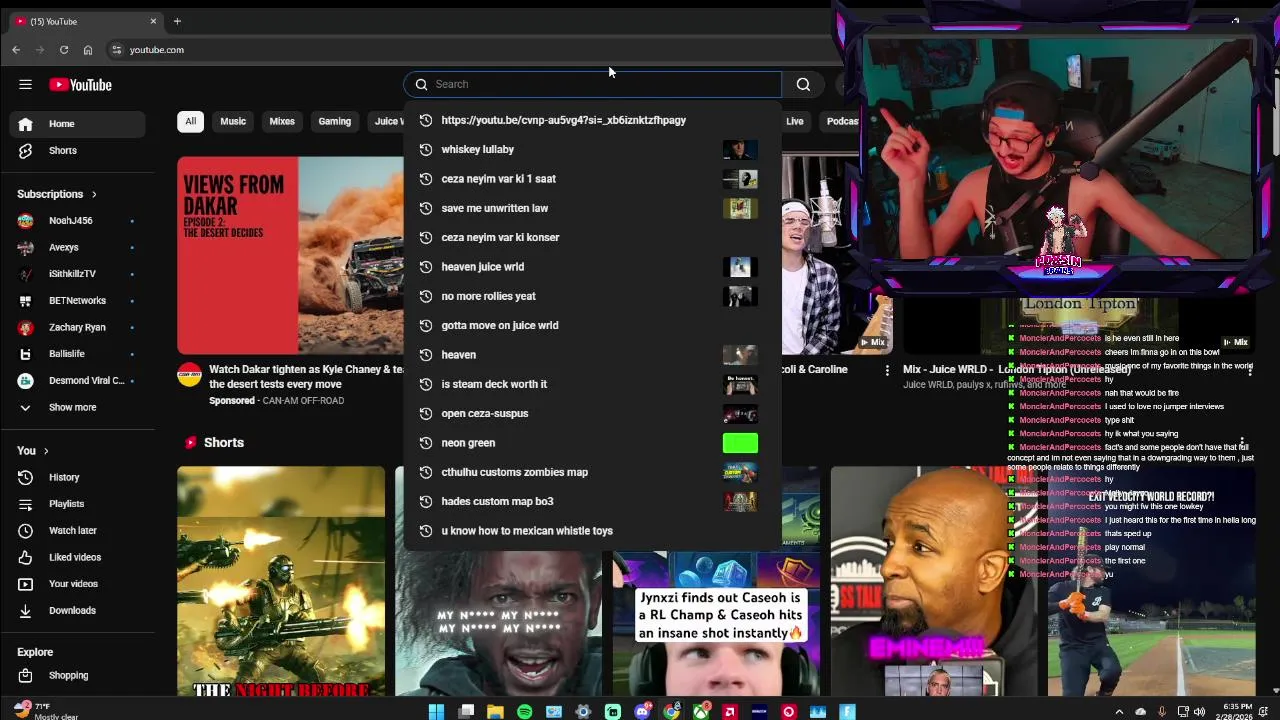
Task: Click inside the Search input field
Action: click(x=593, y=84)
